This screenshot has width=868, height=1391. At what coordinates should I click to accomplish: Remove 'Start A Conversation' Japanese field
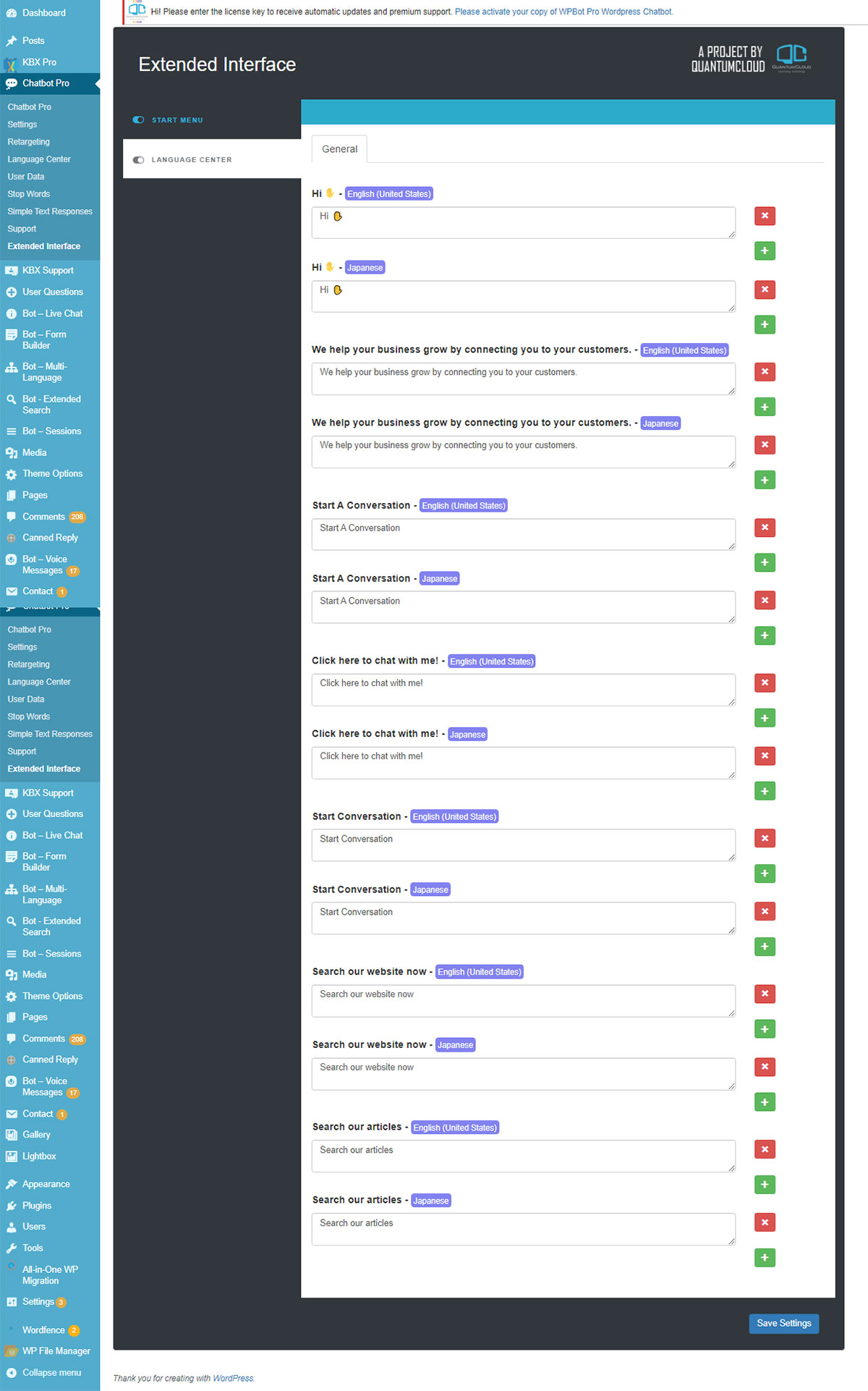click(765, 601)
